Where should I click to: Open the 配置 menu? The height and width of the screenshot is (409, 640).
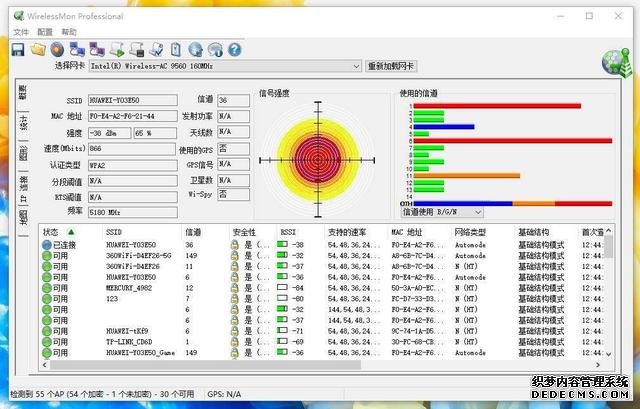(x=45, y=32)
